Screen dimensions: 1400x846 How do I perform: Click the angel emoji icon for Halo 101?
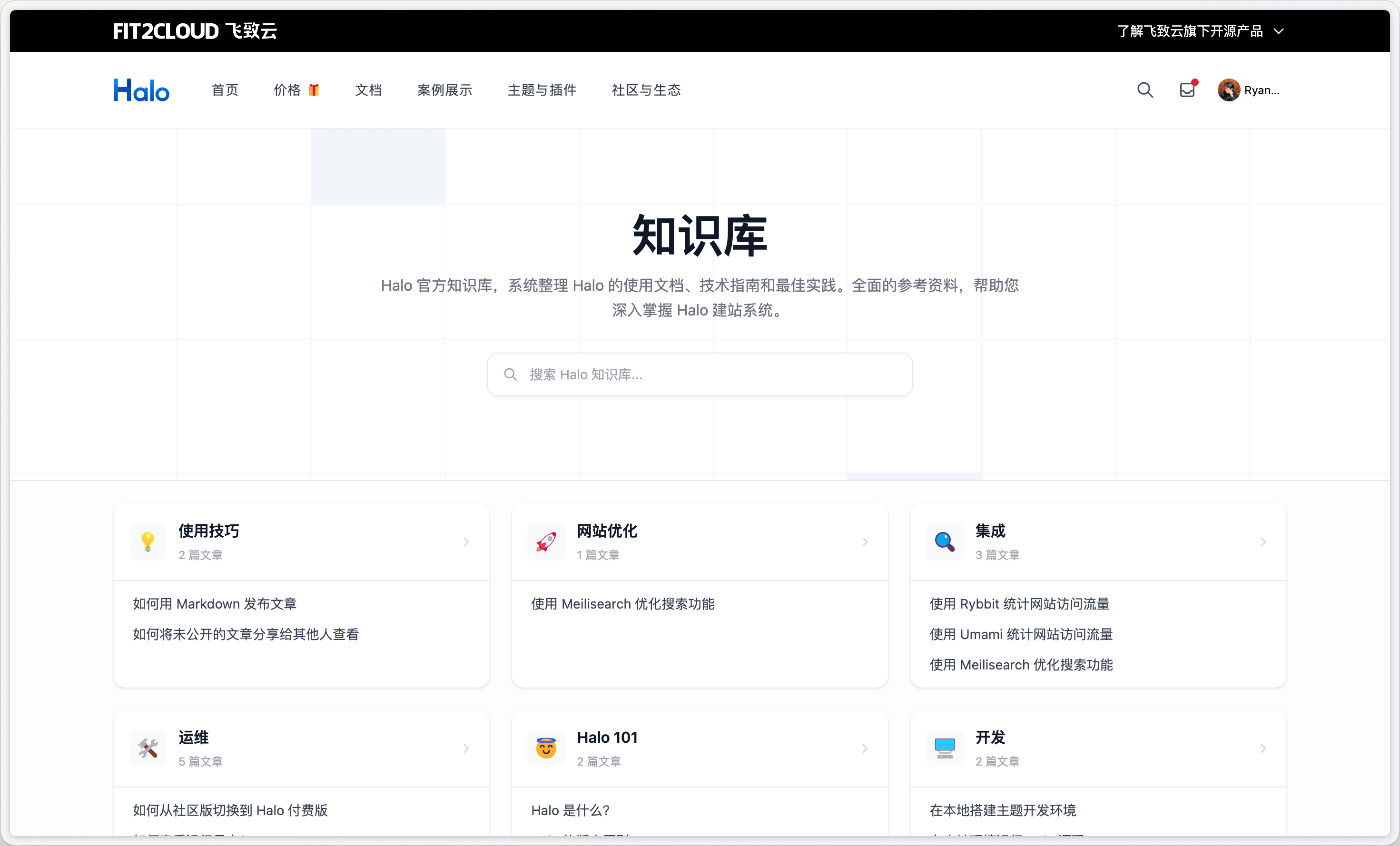tap(546, 748)
